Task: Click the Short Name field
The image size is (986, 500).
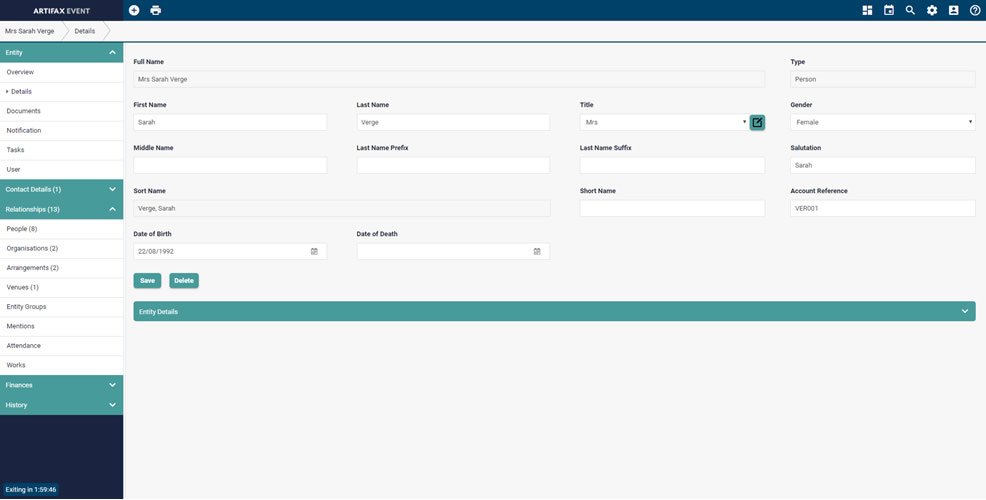Action: 672,208
